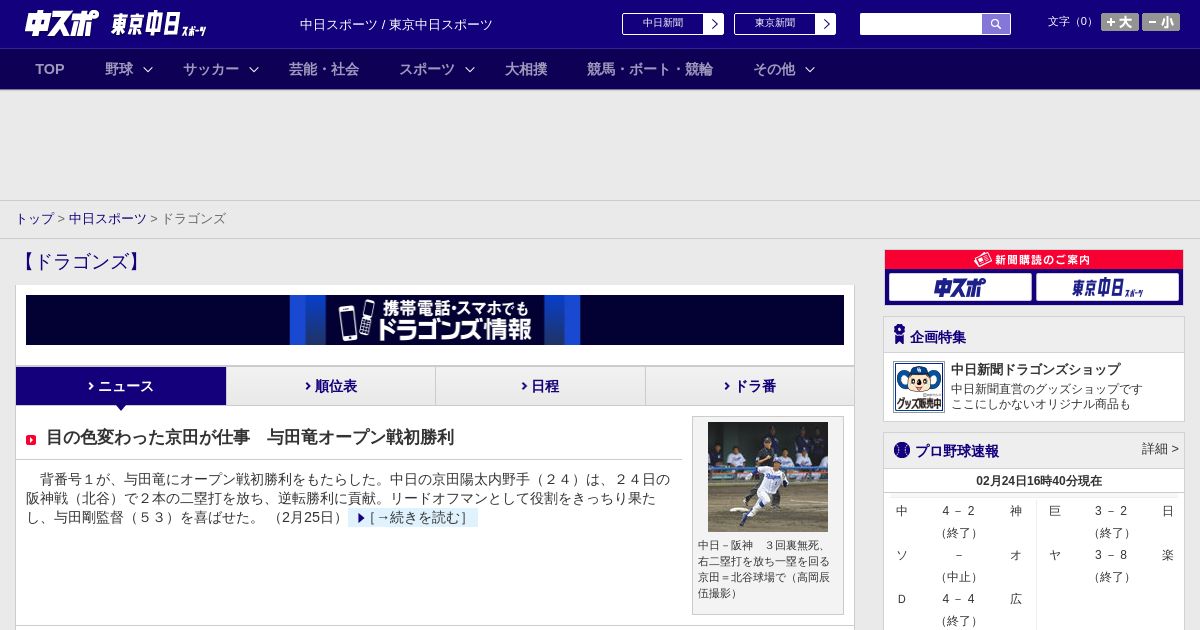Open the 携帯電話・スマホでもドラゴンズ情報 banner
1200x630 pixels.
pyautogui.click(x=435, y=320)
